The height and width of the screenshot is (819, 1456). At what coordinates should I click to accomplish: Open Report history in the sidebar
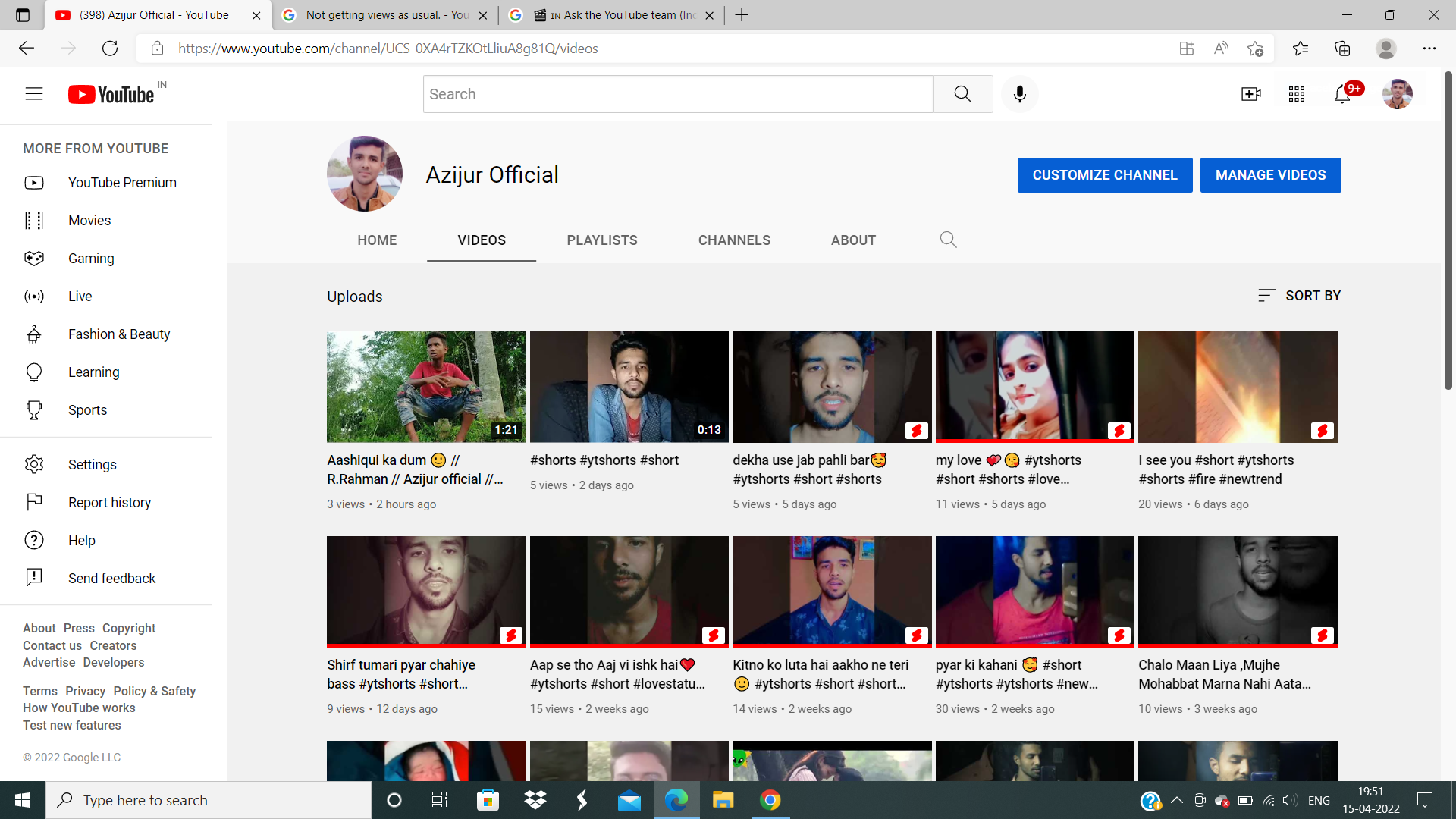(106, 503)
